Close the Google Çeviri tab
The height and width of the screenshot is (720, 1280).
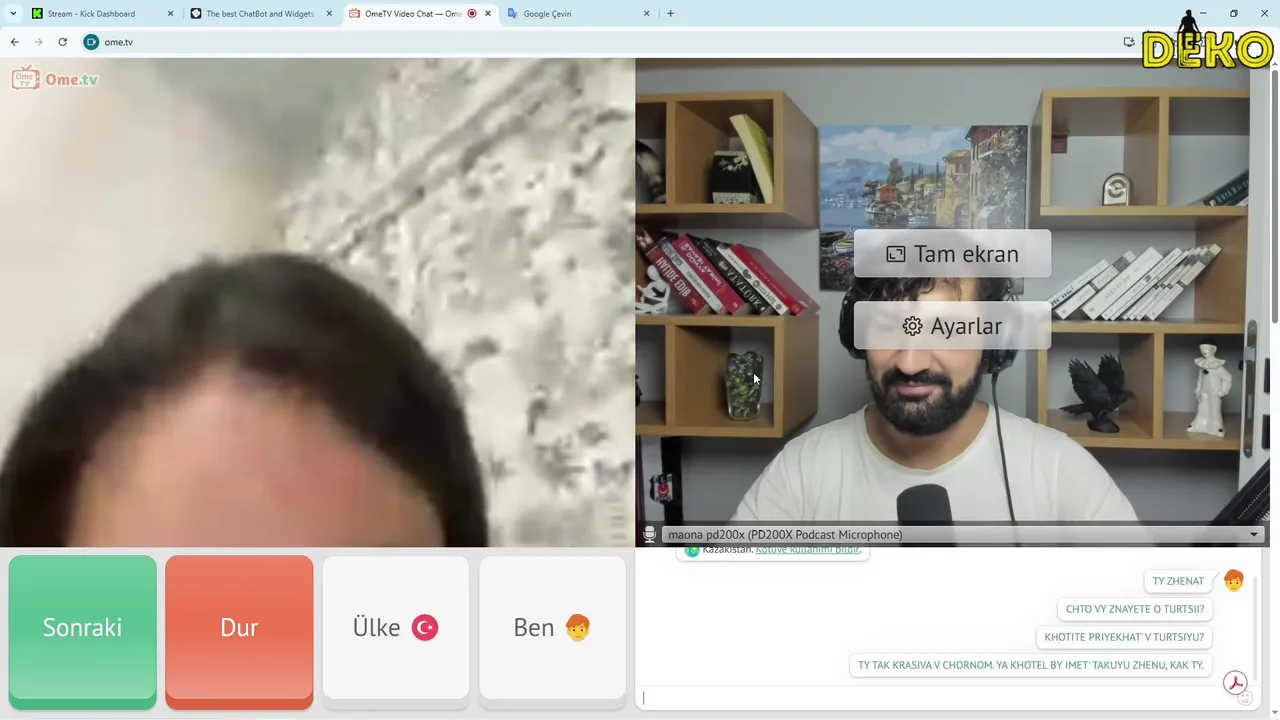(x=646, y=14)
